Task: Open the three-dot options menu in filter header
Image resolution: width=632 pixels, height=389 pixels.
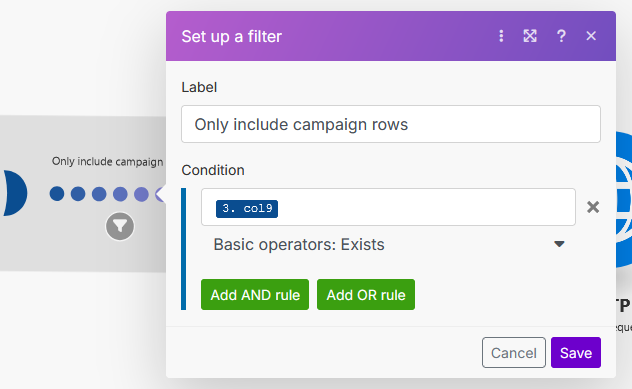Action: pos(501,36)
